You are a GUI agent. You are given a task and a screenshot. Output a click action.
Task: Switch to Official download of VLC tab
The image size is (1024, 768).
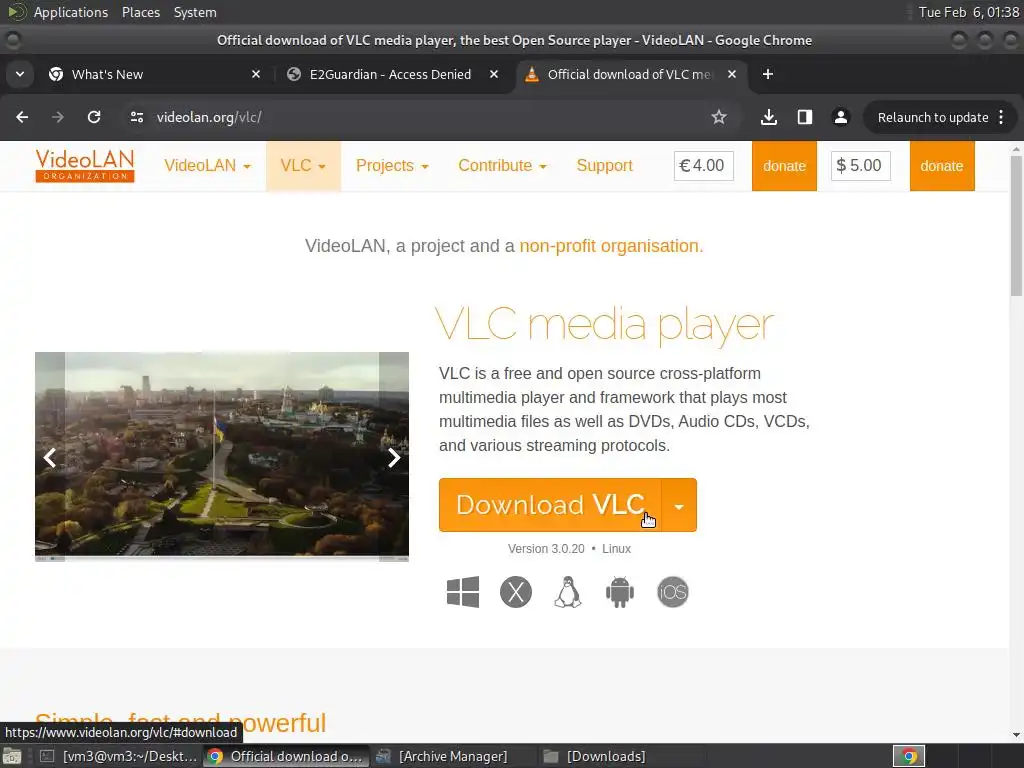pos(630,74)
